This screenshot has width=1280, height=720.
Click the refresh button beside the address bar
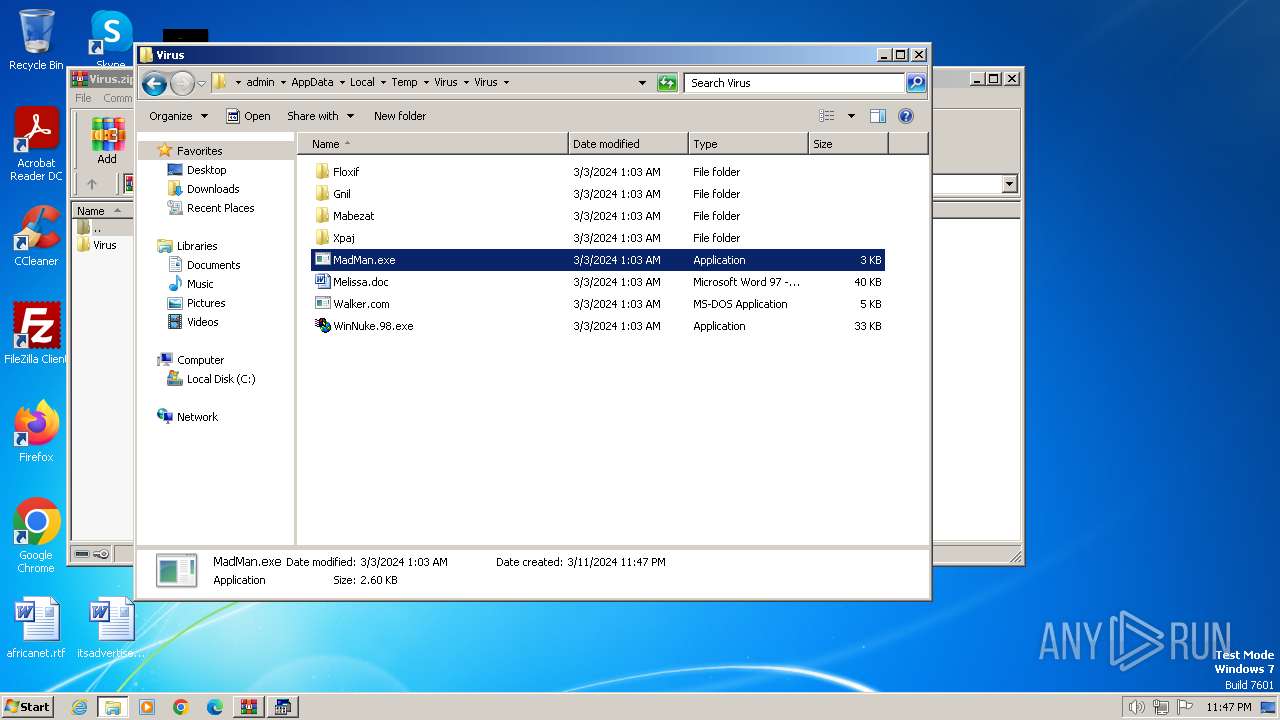(667, 83)
